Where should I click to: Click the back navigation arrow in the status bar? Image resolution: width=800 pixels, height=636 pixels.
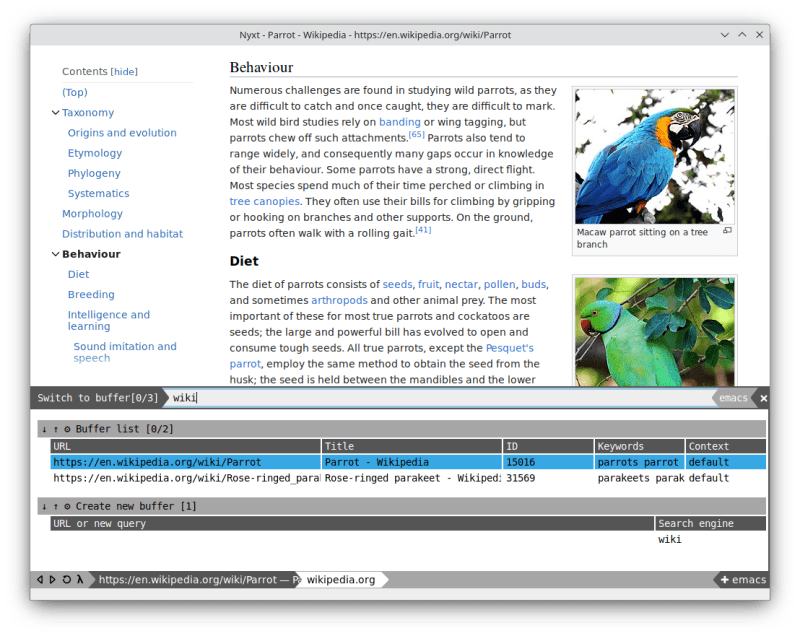pos(40,579)
